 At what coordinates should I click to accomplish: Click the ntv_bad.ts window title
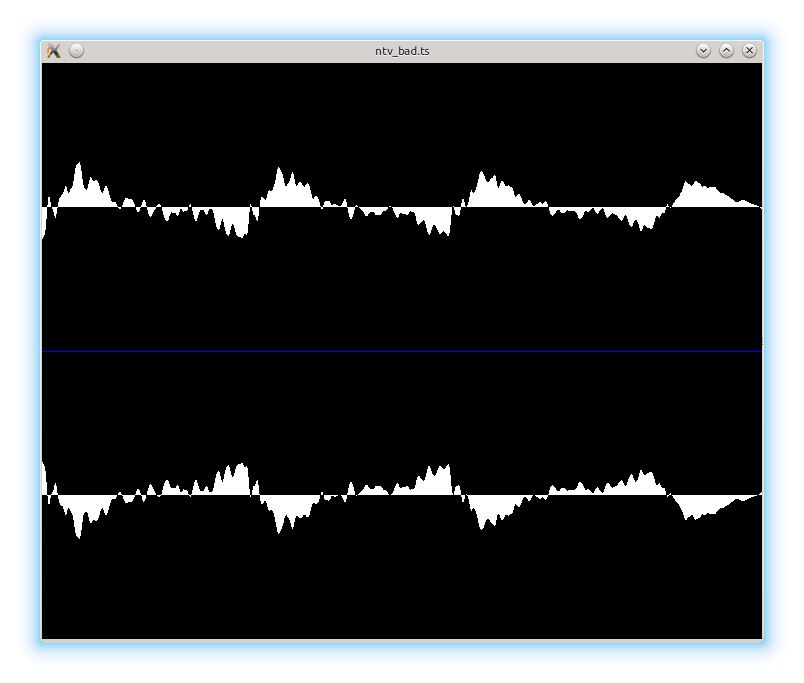click(403, 51)
